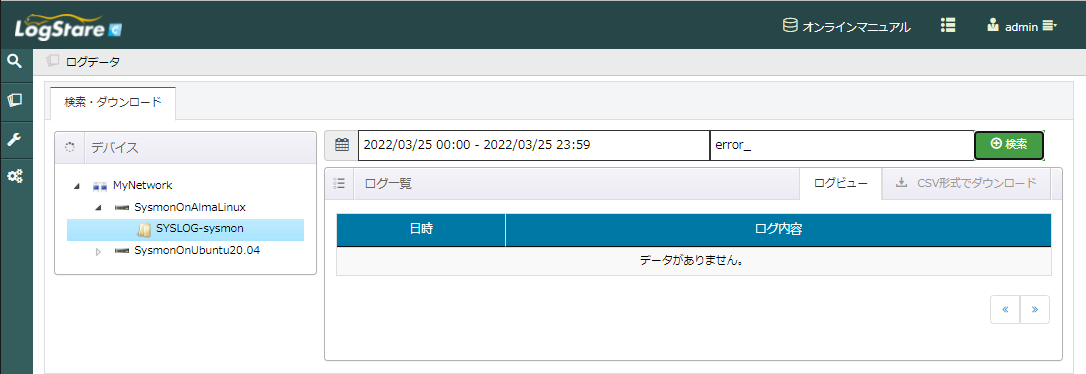Click the MyNetwork network icon
The height and width of the screenshot is (374, 1086).
(x=100, y=186)
